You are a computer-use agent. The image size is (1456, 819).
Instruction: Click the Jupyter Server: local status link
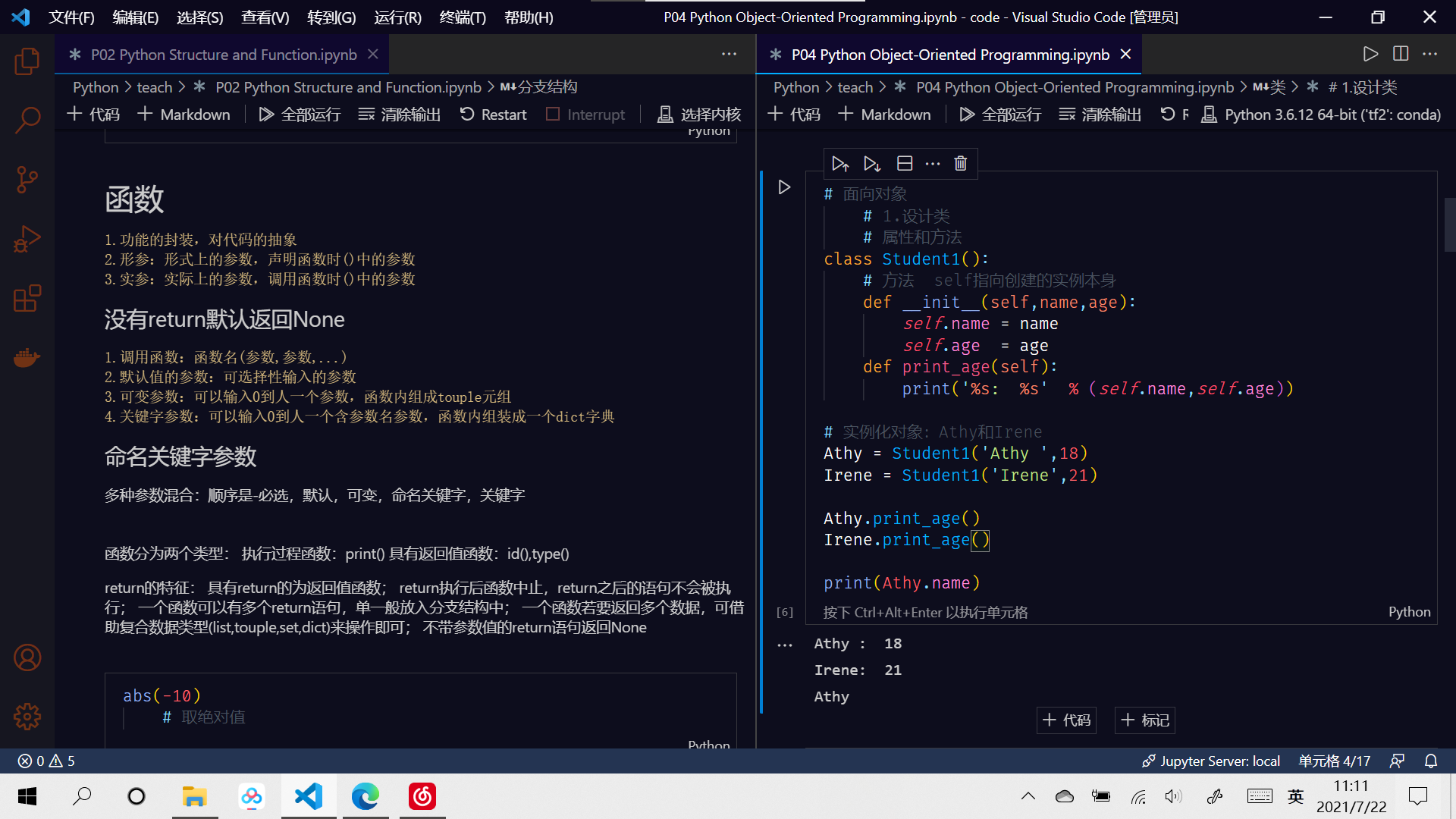(1210, 761)
